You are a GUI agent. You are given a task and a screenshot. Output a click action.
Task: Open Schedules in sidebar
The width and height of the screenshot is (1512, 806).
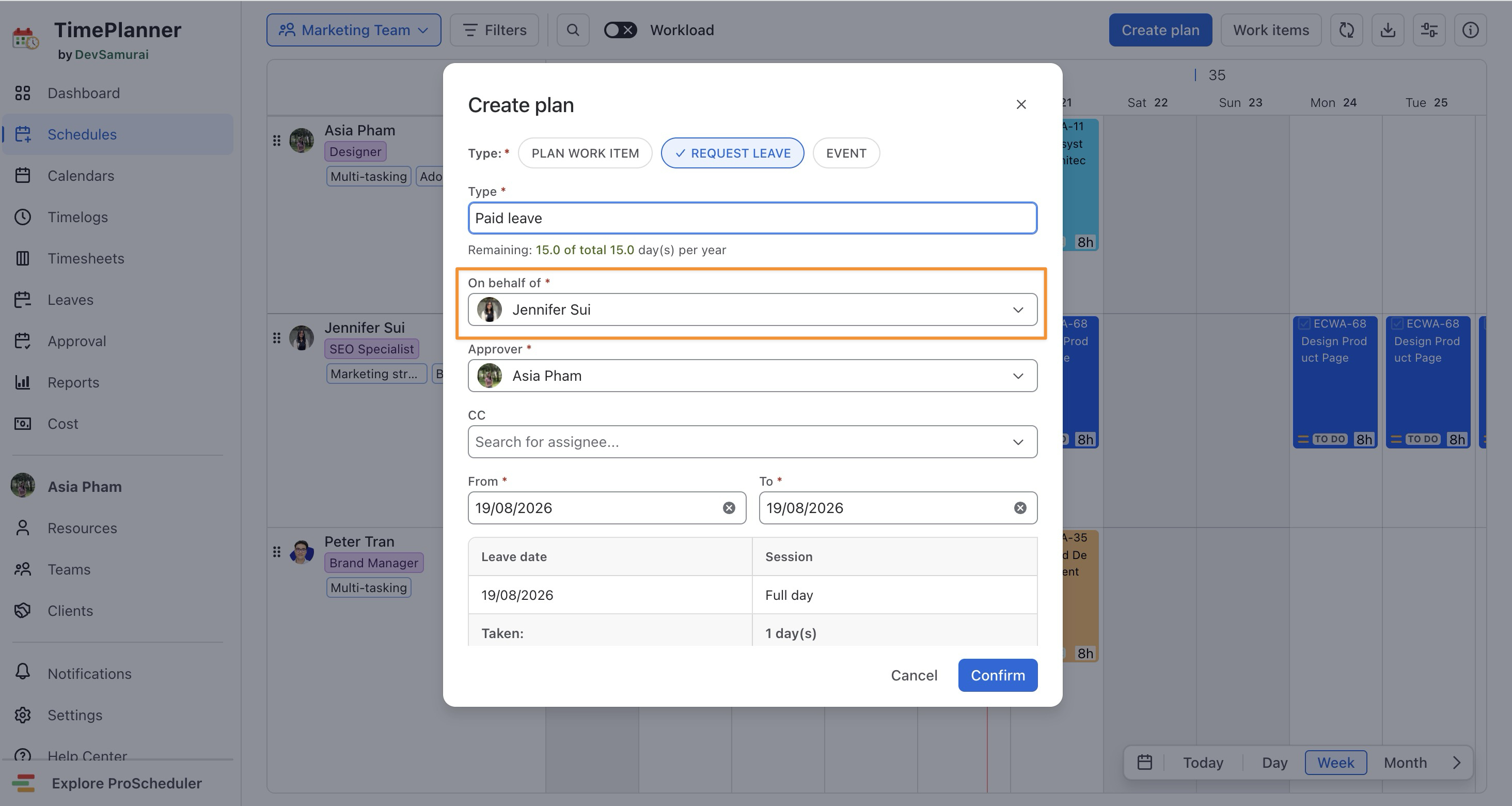[117, 134]
